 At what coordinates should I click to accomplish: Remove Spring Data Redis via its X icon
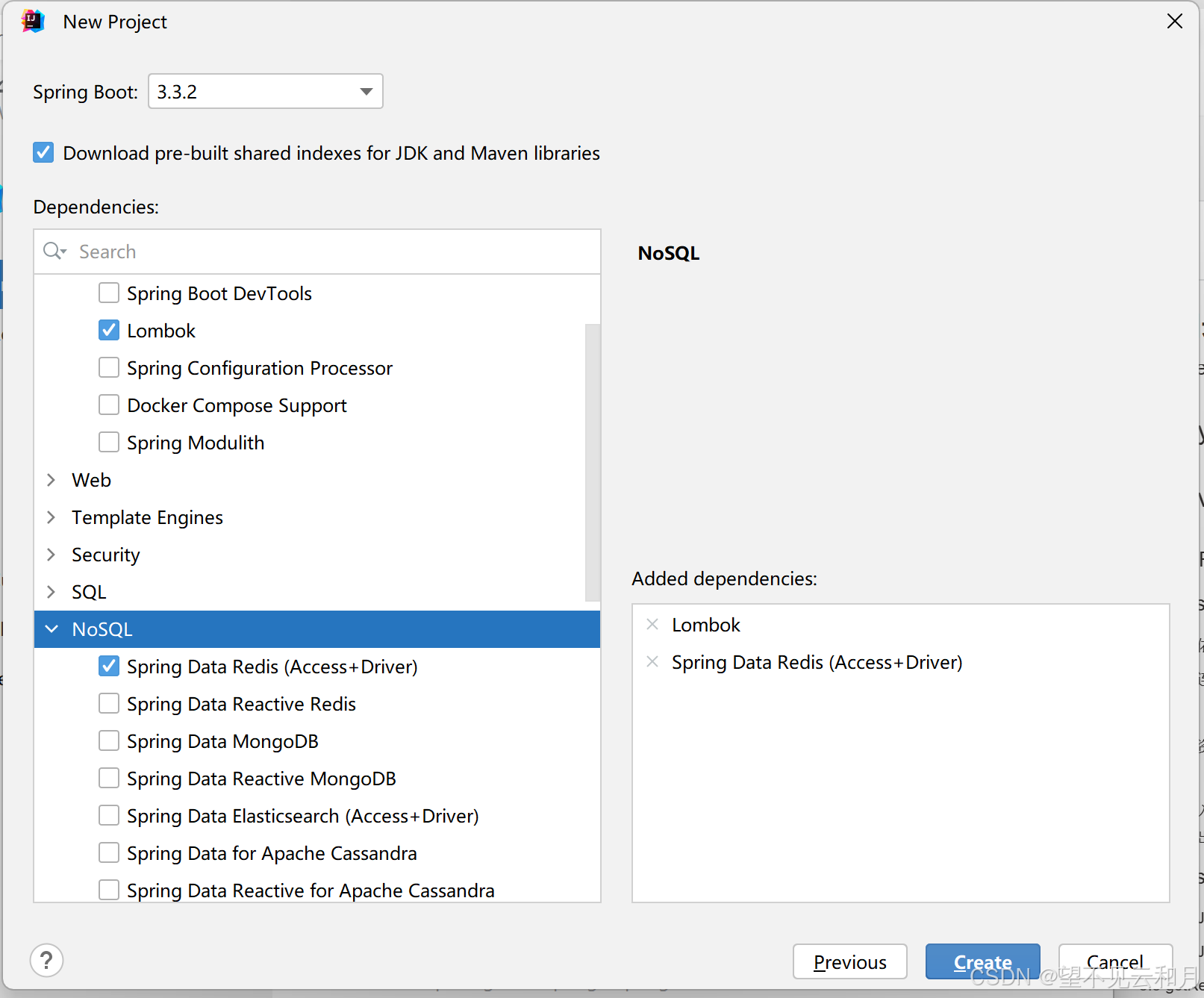click(652, 662)
